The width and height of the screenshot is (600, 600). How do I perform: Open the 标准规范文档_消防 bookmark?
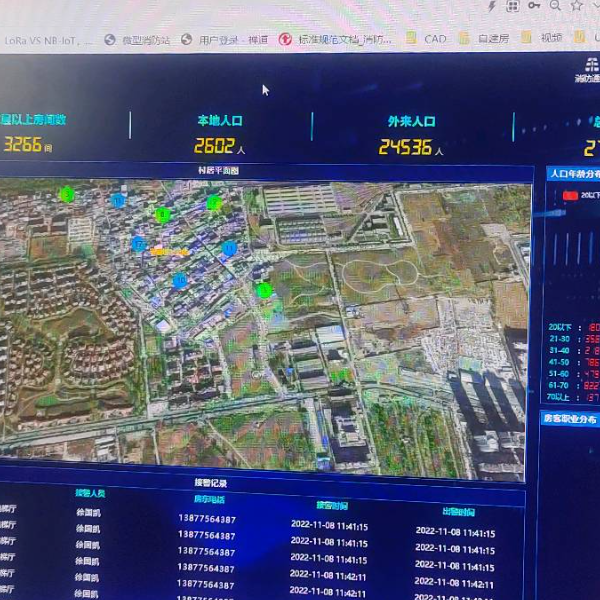click(x=335, y=39)
